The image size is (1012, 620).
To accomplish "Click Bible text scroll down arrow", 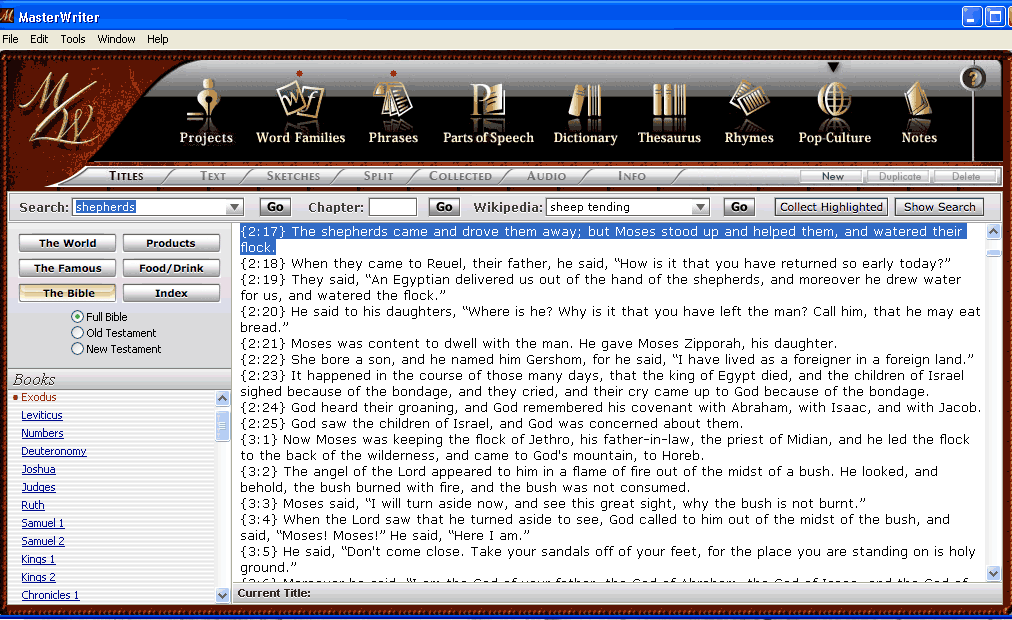I will 993,573.
